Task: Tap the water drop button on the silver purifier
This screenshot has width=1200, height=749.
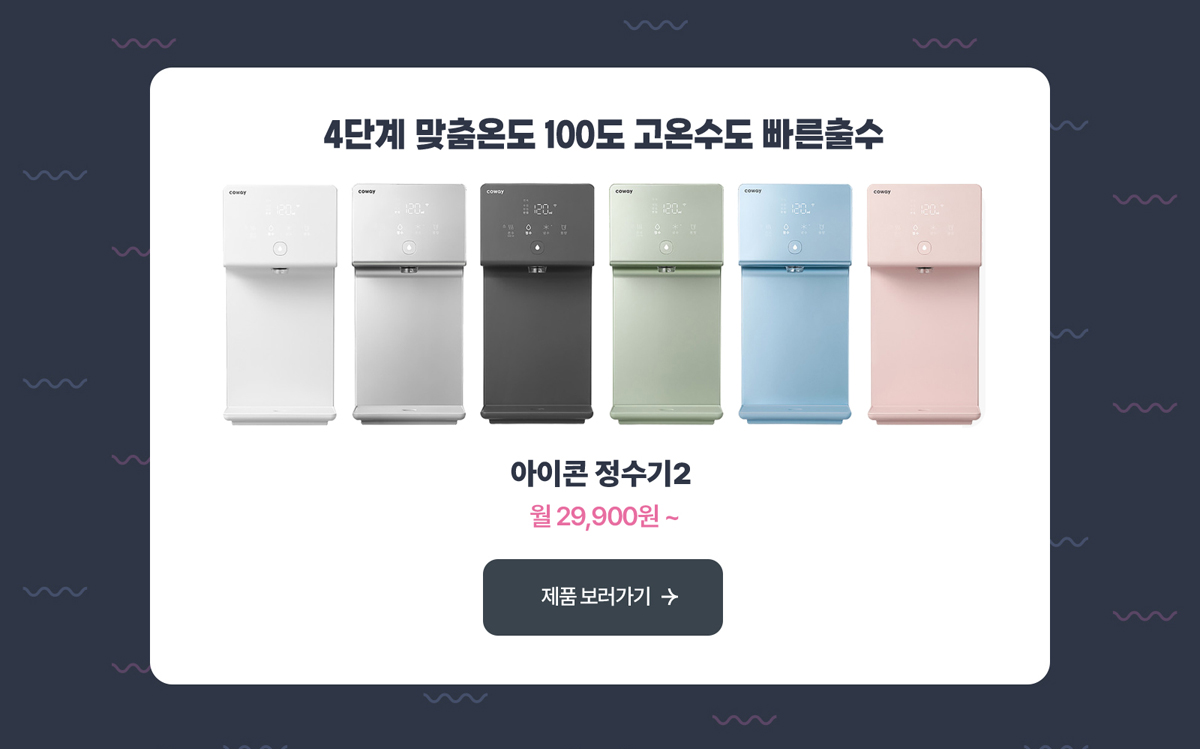Action: click(x=408, y=246)
